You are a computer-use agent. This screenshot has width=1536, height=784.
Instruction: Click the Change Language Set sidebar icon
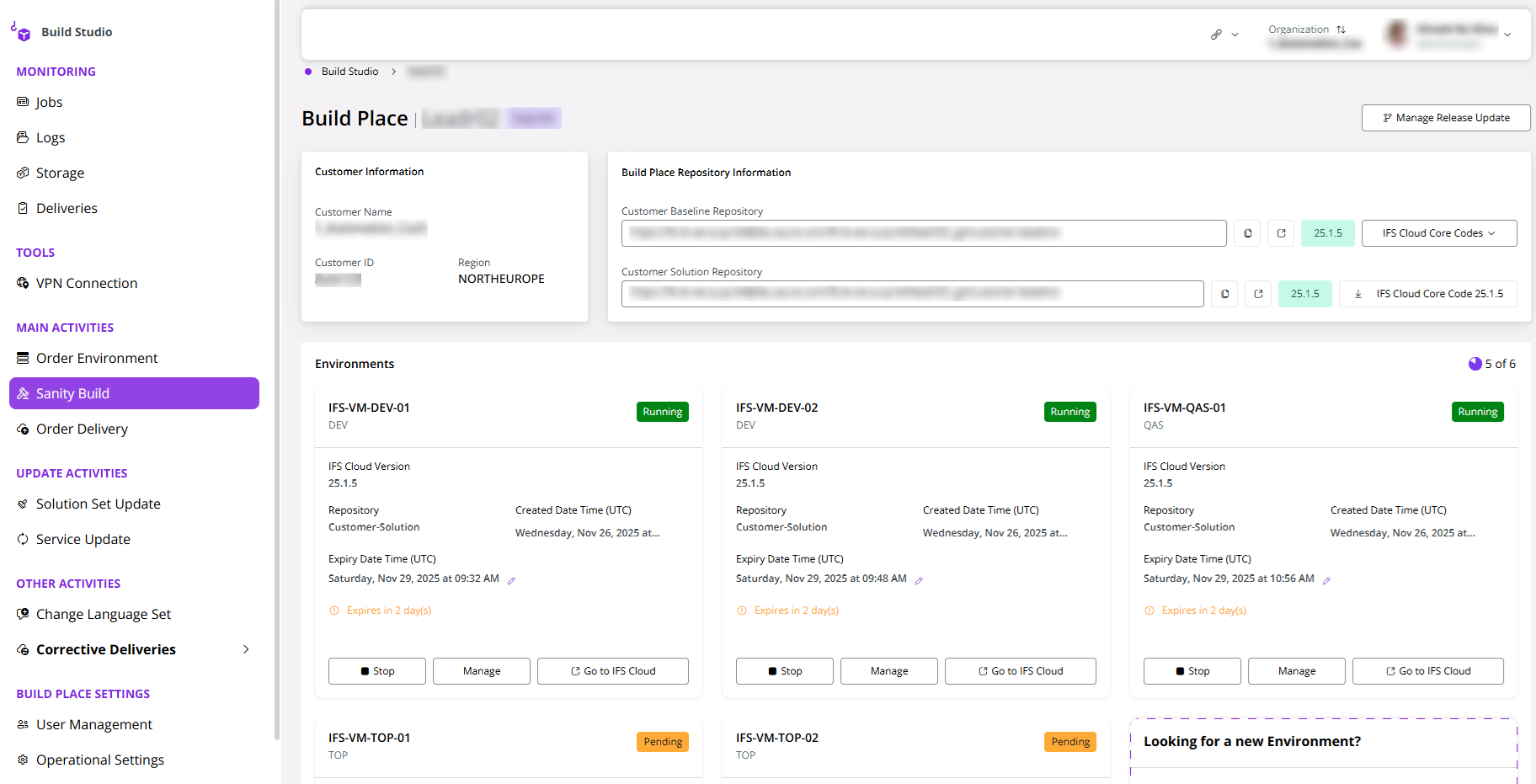click(23, 614)
